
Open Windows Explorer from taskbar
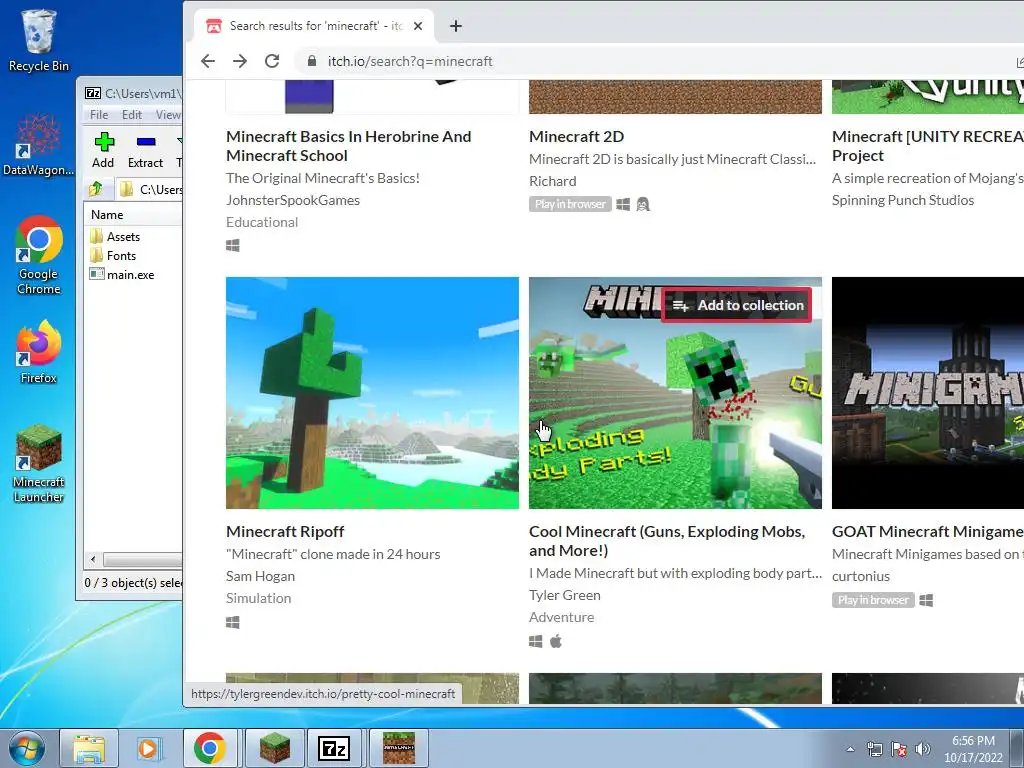(x=89, y=748)
